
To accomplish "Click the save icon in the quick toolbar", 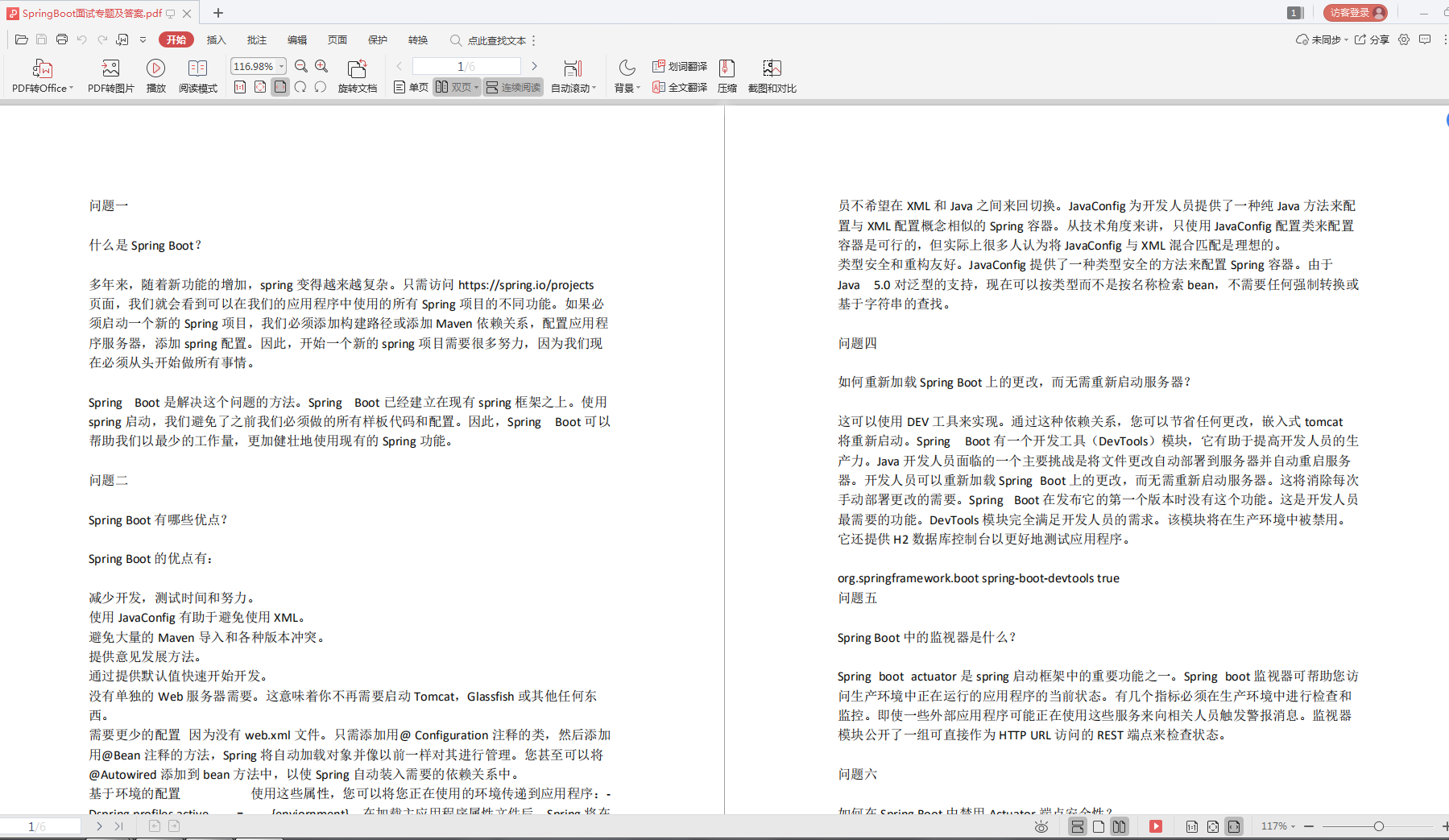I will coord(42,39).
